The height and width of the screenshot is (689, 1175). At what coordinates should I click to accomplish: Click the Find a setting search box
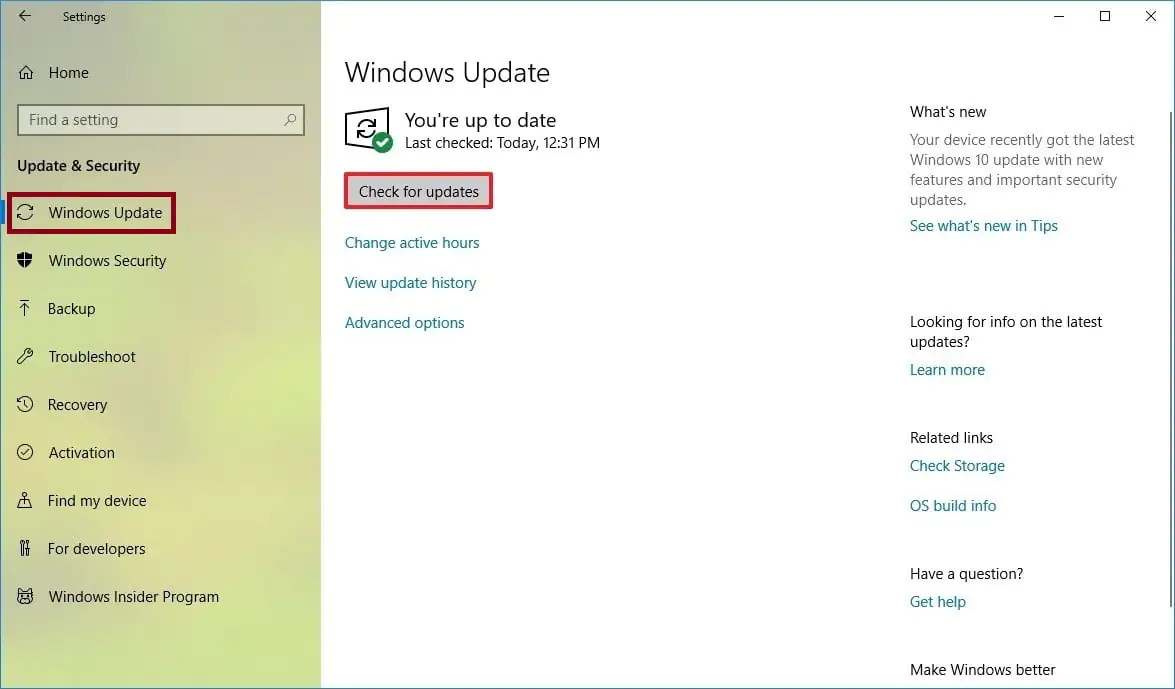tap(160, 119)
